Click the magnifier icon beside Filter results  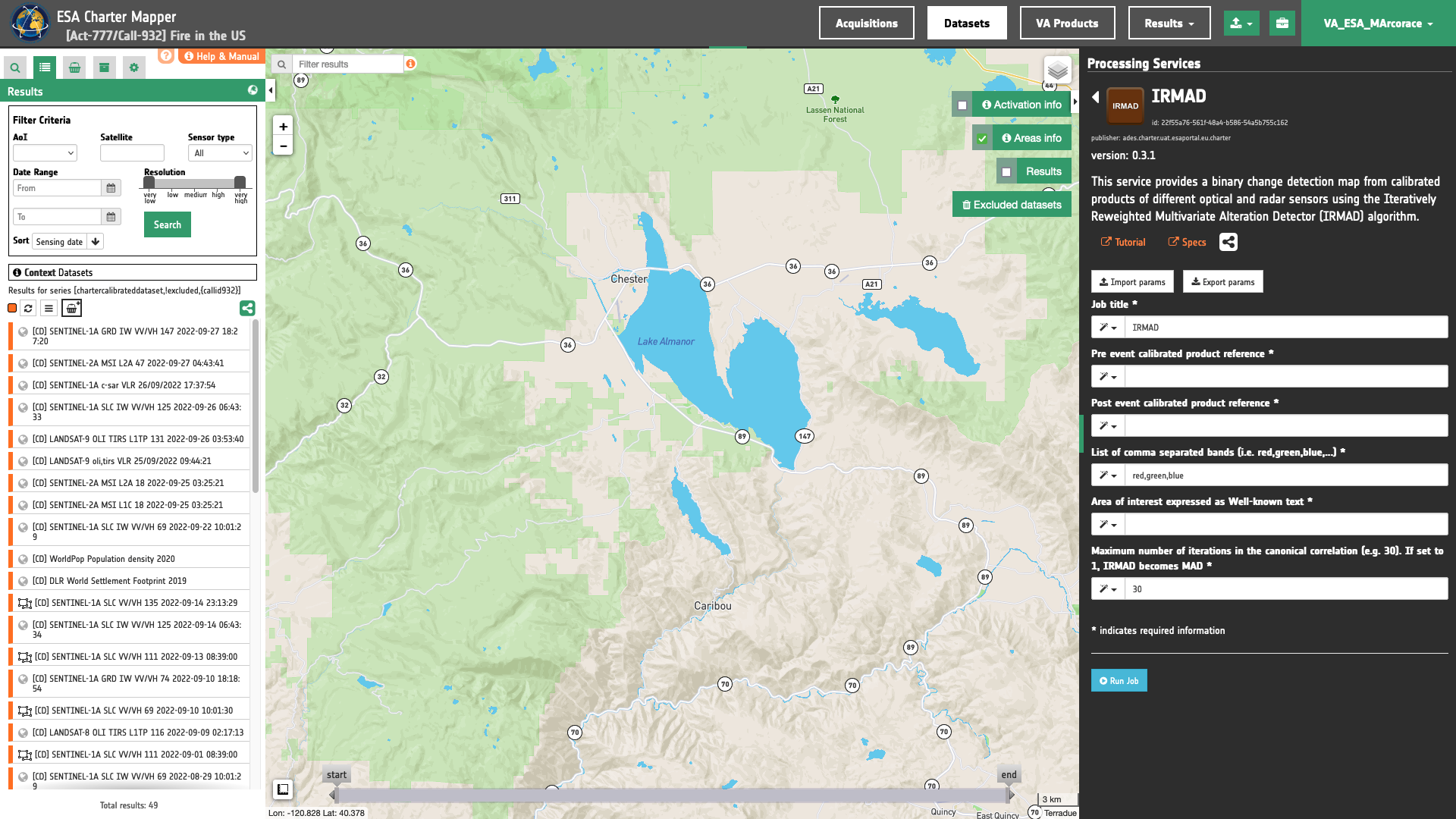281,64
